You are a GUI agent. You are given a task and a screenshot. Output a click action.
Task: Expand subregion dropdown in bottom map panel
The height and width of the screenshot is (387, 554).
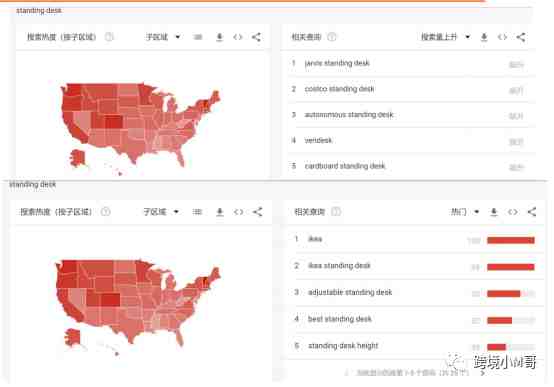coord(161,212)
